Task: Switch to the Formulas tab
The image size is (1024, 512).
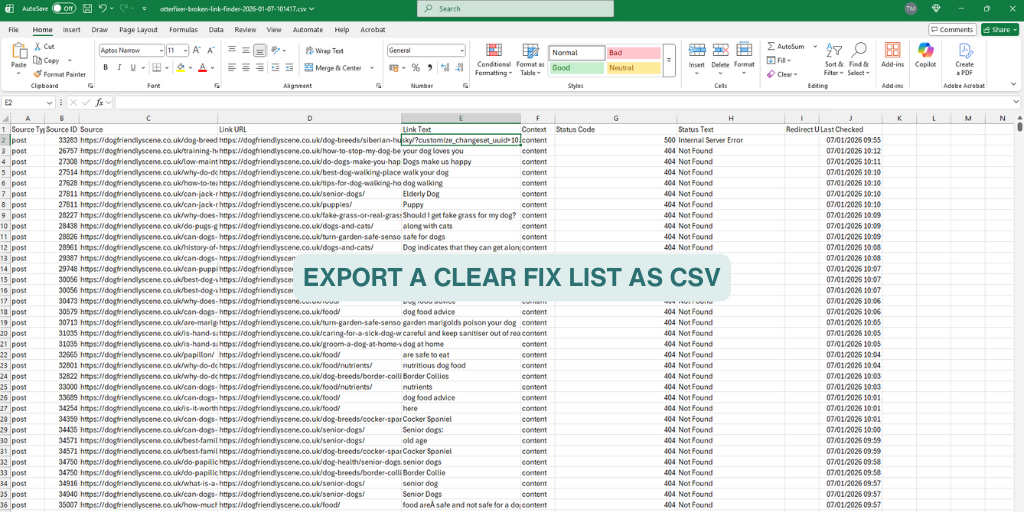Action: (184, 30)
